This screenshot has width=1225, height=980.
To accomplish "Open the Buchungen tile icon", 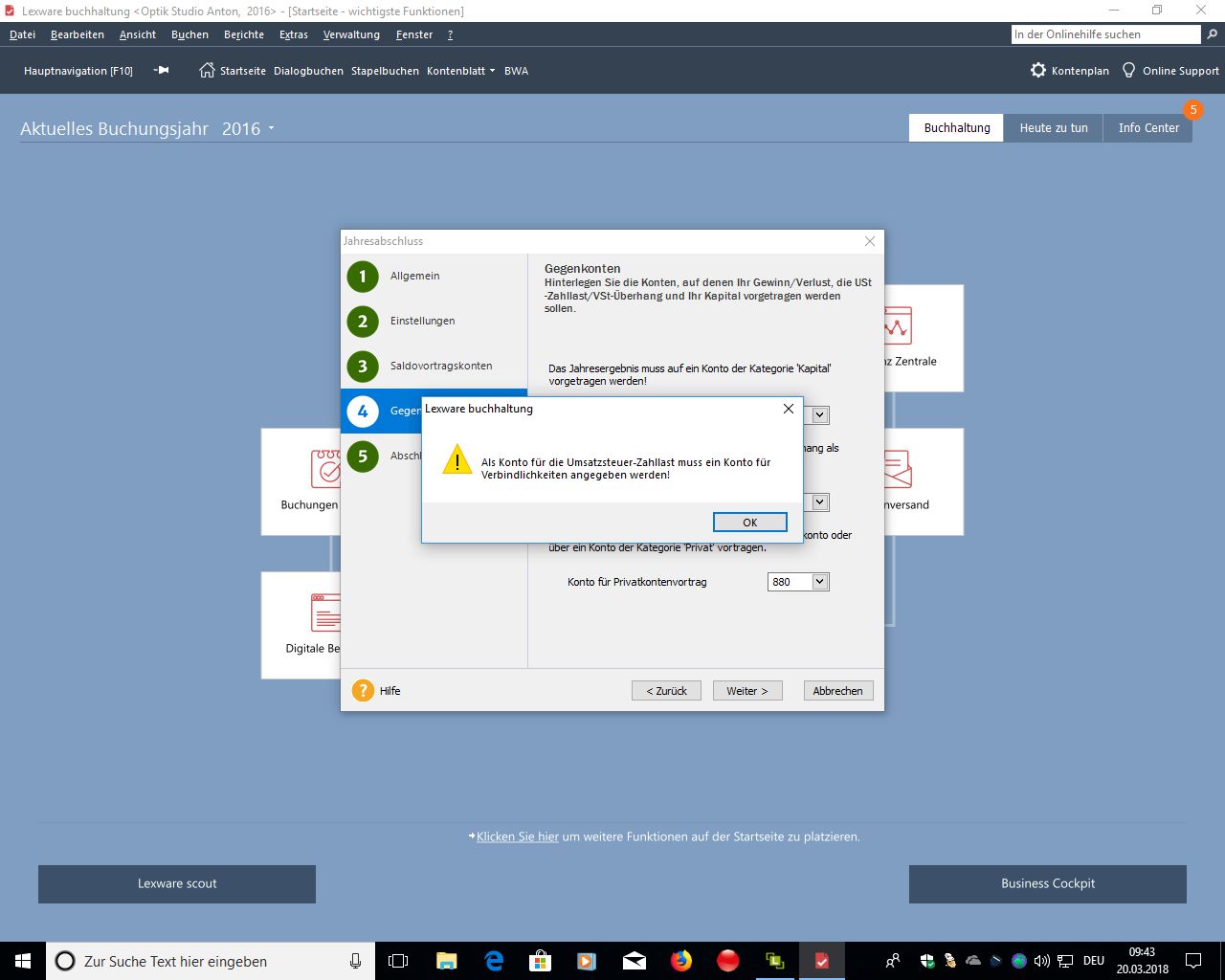I will click(326, 469).
